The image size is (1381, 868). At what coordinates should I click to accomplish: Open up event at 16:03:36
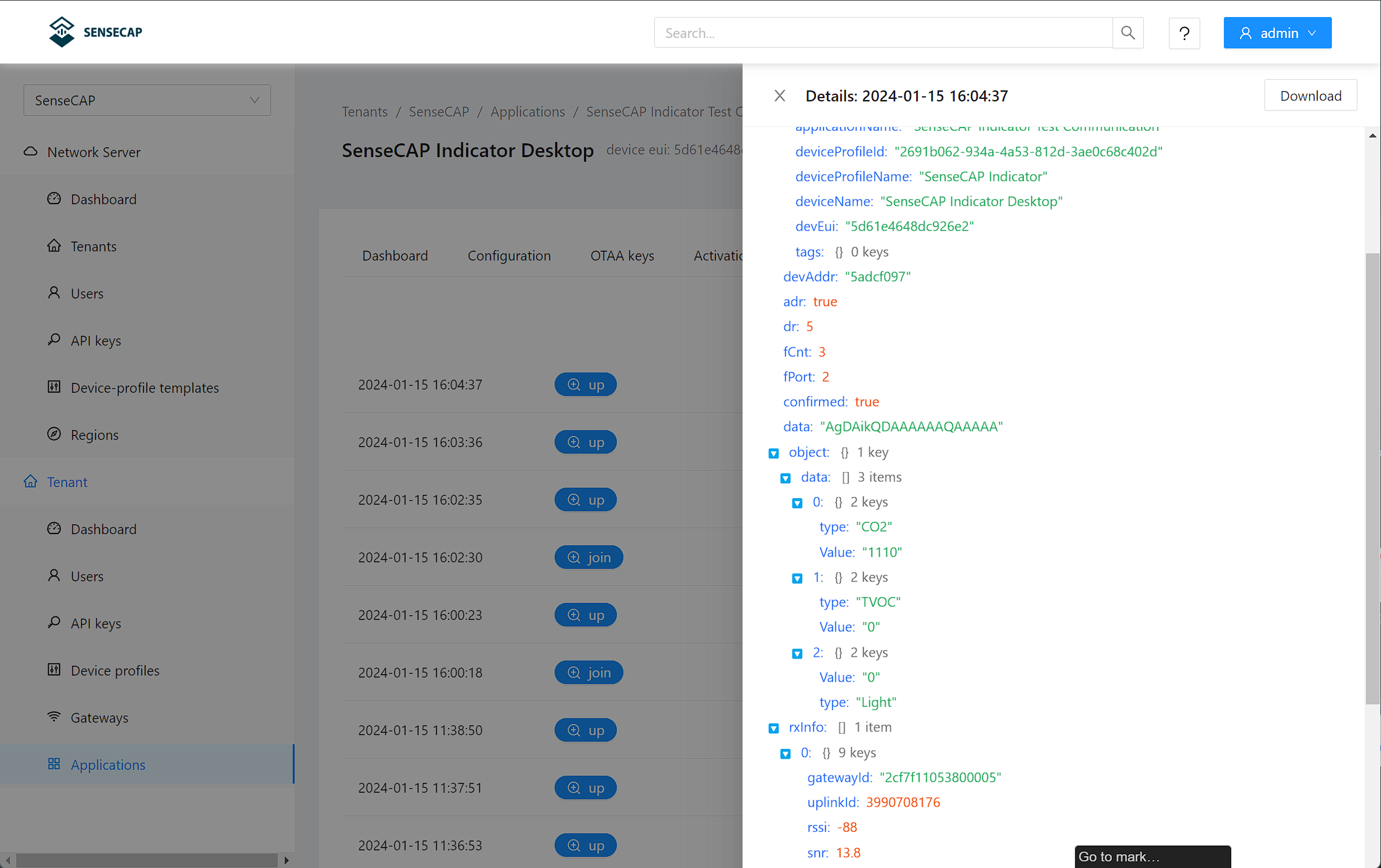[585, 442]
